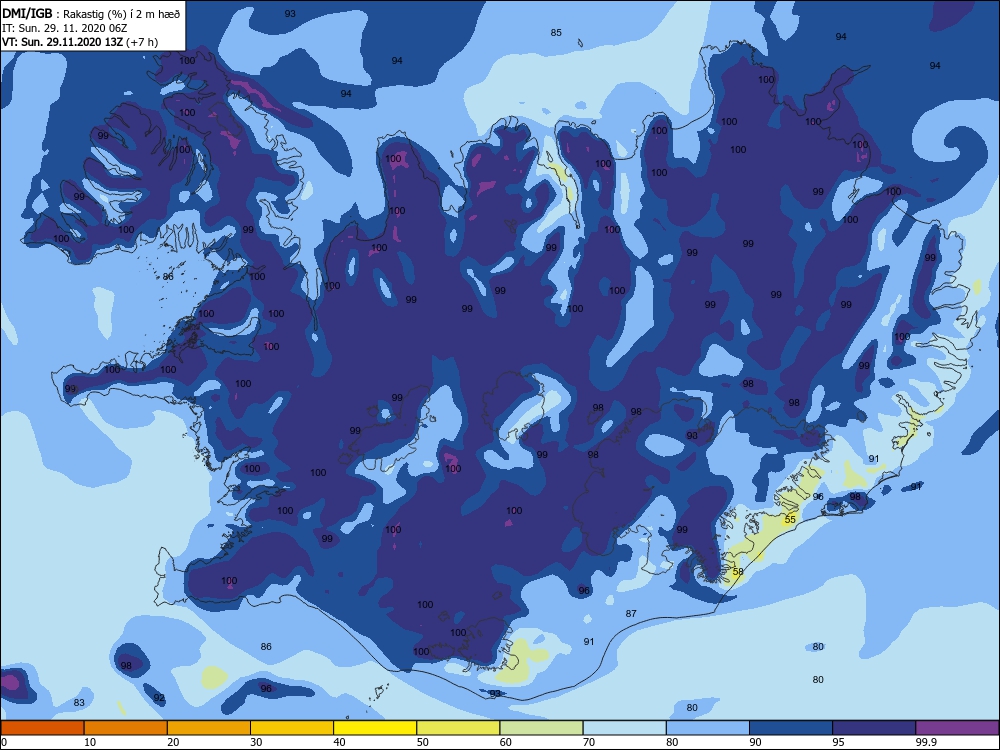Pick the light green 60–70 legend band
This screenshot has width=1000, height=750.
(541, 728)
